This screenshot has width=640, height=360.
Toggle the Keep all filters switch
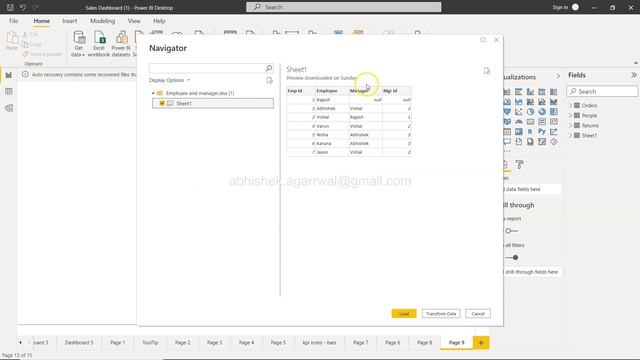512,258
